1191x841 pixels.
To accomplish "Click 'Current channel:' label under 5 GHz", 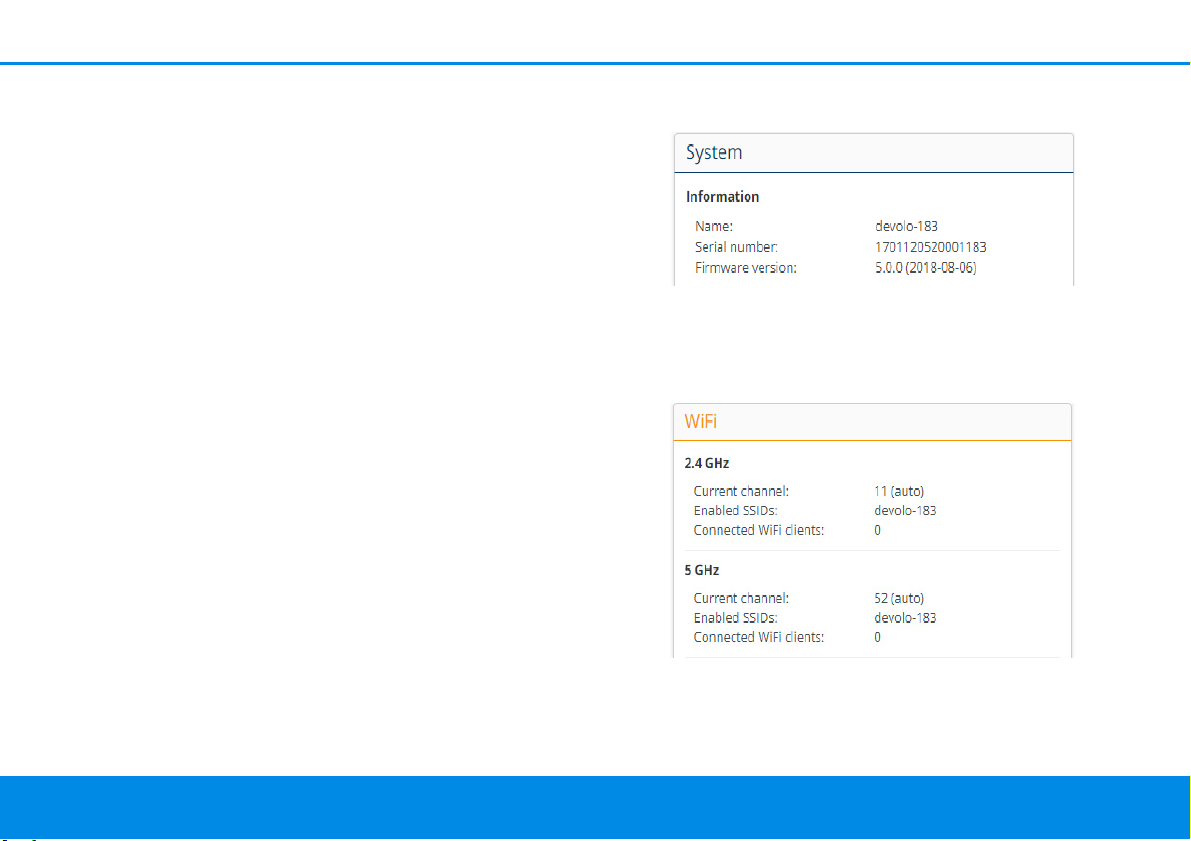I will click(741, 599).
